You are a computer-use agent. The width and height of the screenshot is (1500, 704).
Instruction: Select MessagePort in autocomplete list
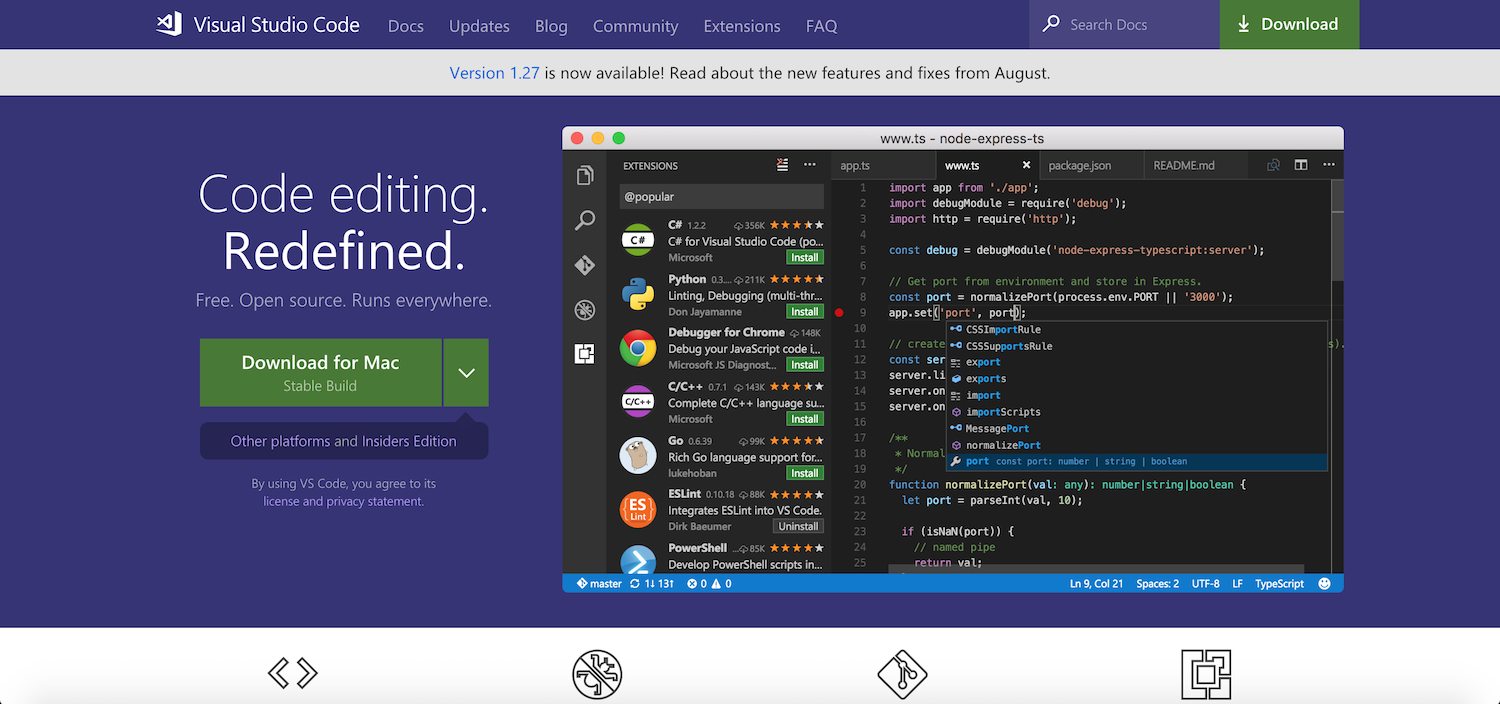[x=1137, y=428]
